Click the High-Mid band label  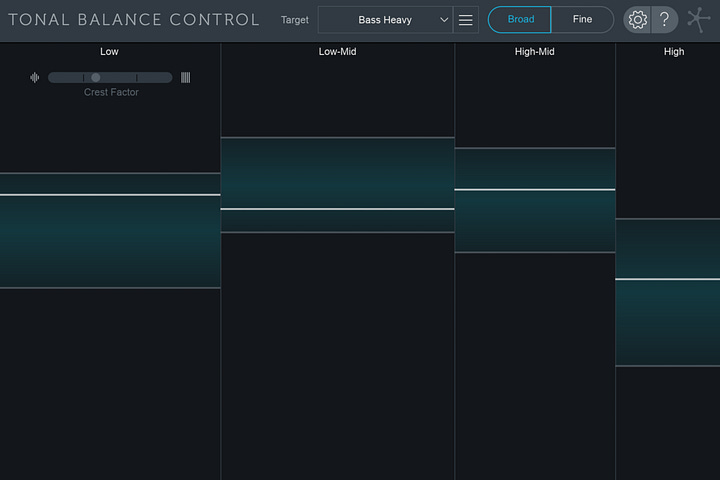click(534, 51)
